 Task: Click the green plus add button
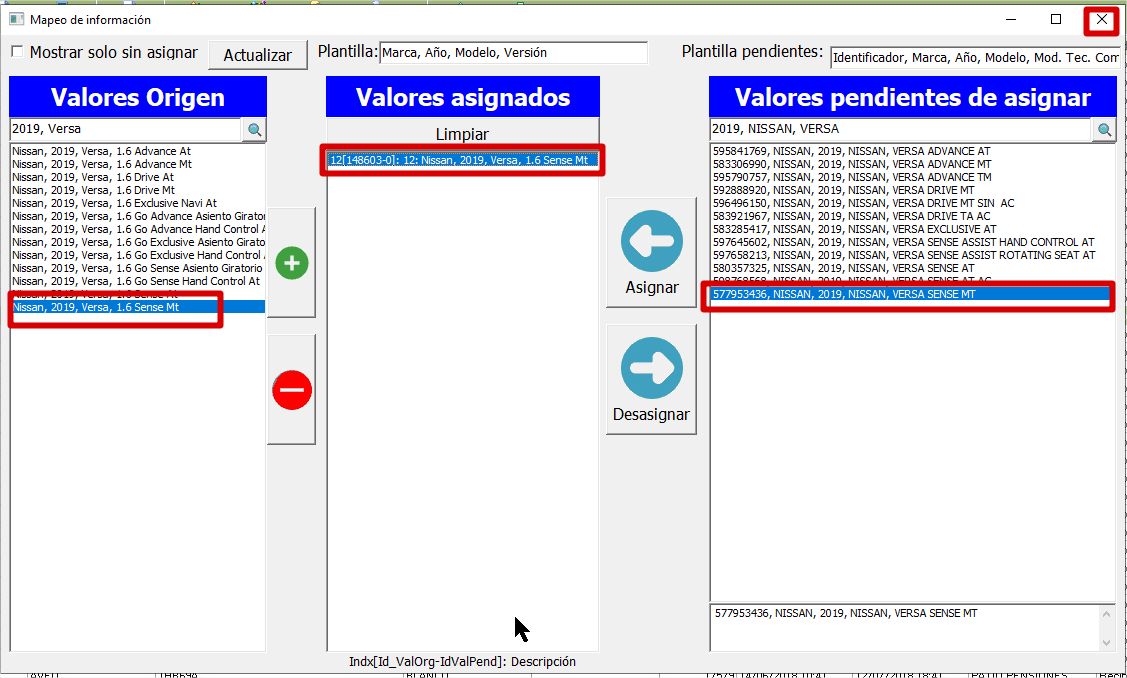tap(291, 263)
